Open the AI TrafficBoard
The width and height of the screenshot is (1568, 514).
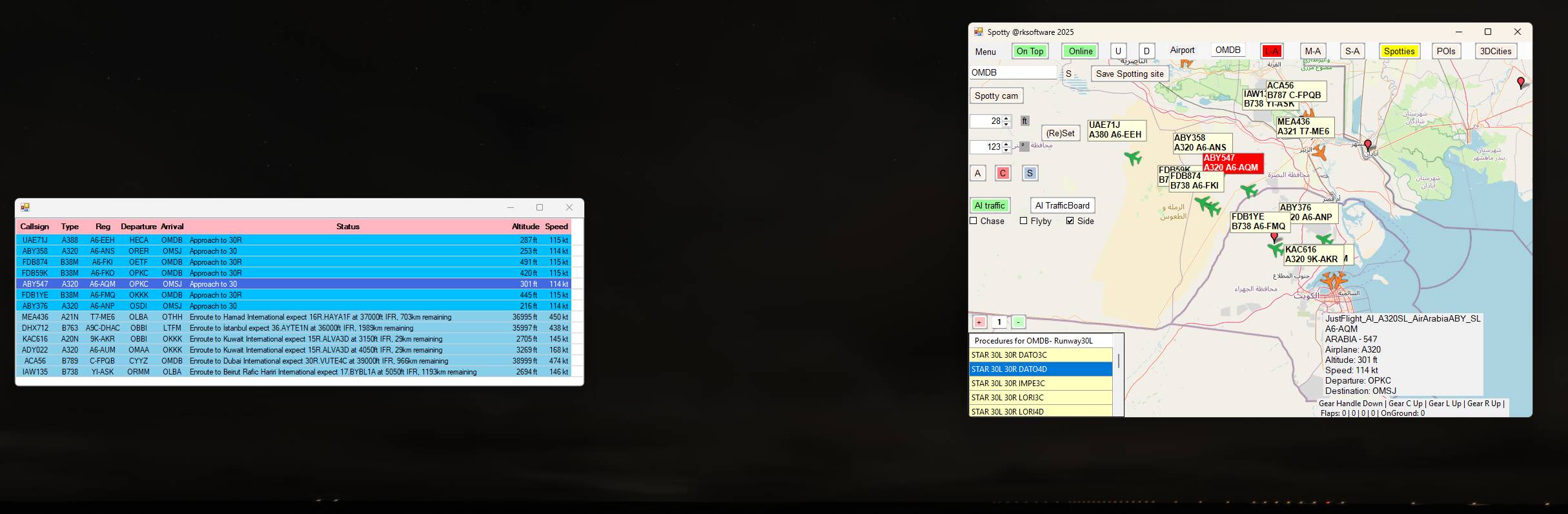pyautogui.click(x=1062, y=205)
